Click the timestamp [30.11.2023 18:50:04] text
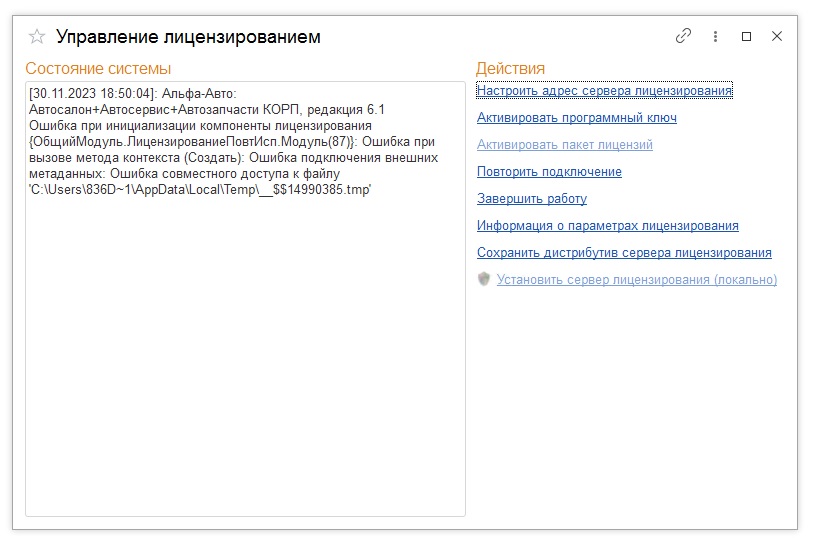 click(92, 94)
